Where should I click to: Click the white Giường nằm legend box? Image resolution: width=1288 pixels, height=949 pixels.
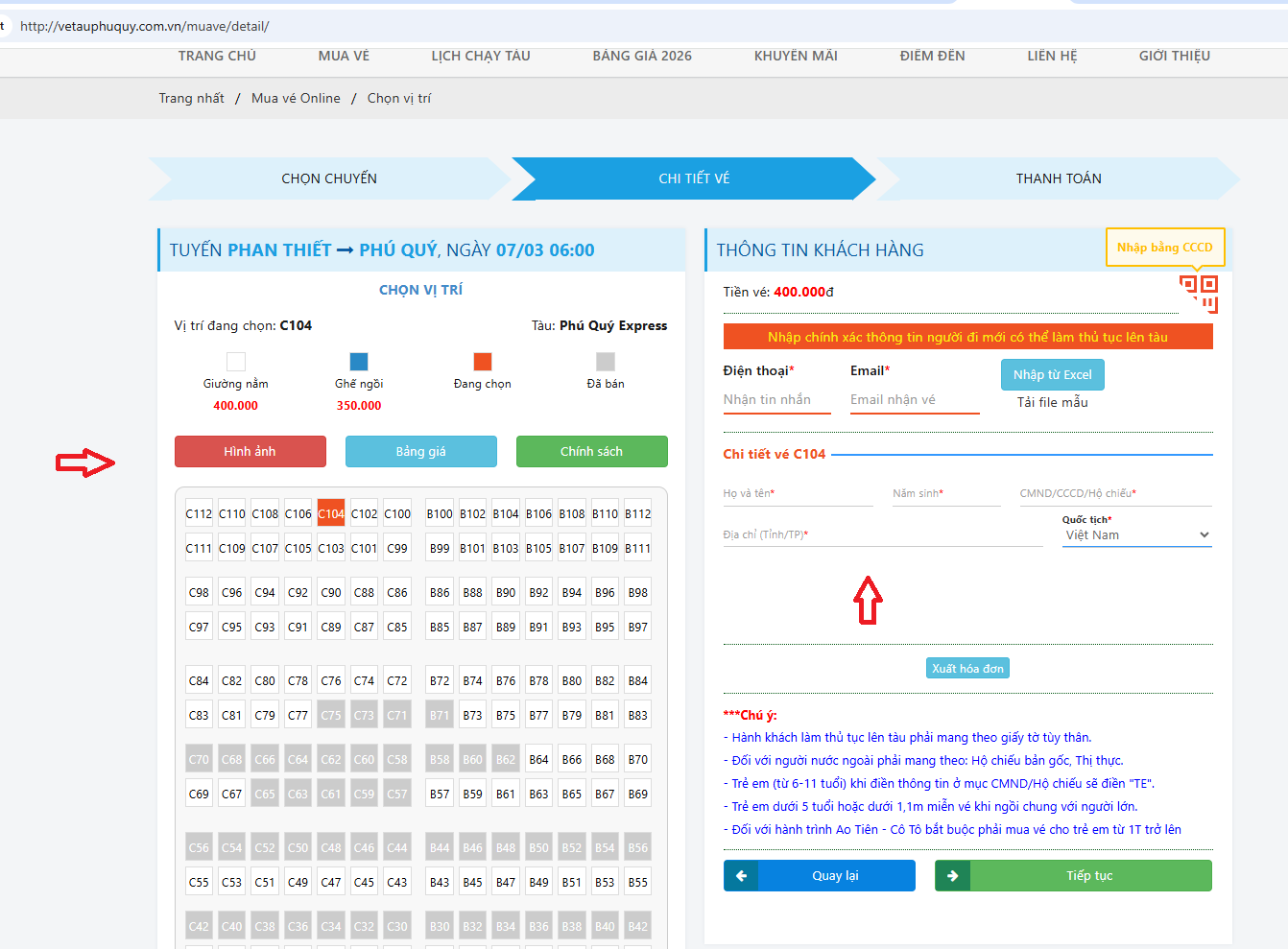click(x=236, y=362)
